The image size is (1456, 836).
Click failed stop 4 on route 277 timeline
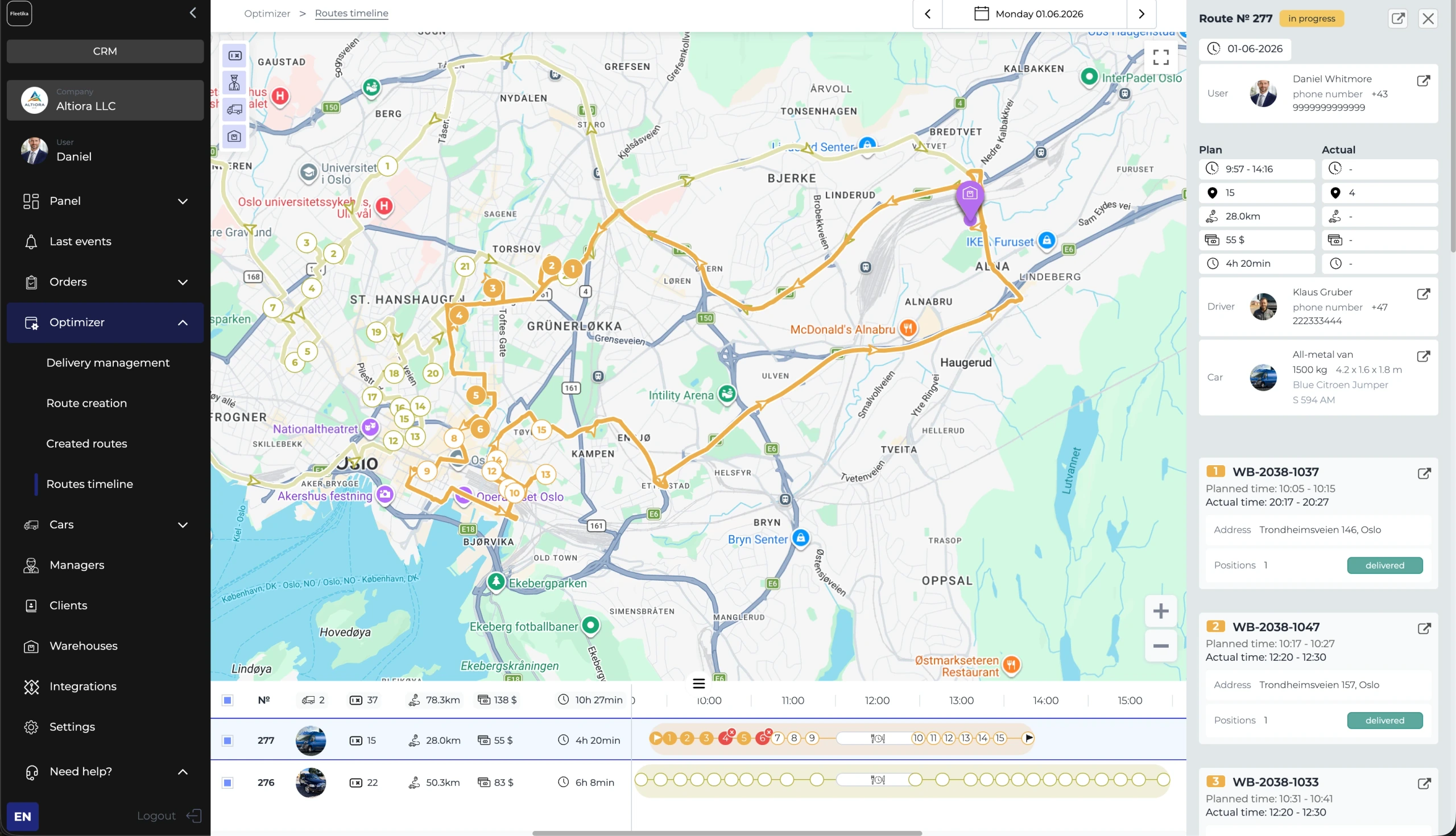click(x=726, y=738)
